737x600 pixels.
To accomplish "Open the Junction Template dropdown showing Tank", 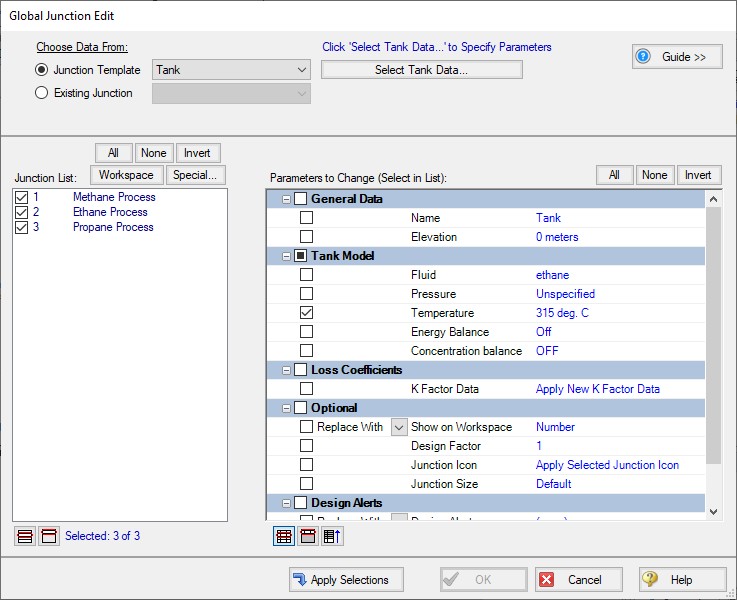I will (302, 70).
